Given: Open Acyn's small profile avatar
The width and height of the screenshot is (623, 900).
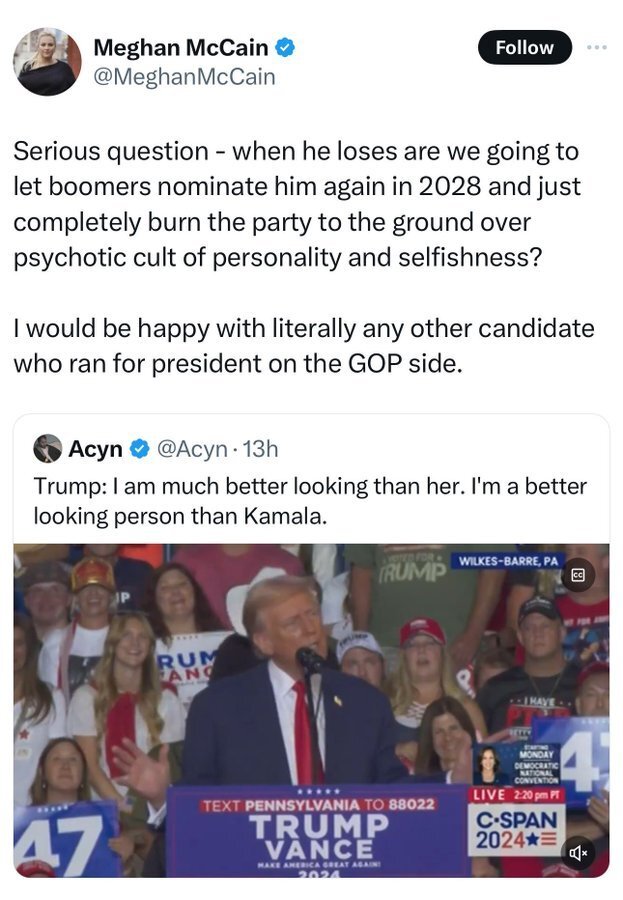Looking at the screenshot, I should click(x=47, y=448).
